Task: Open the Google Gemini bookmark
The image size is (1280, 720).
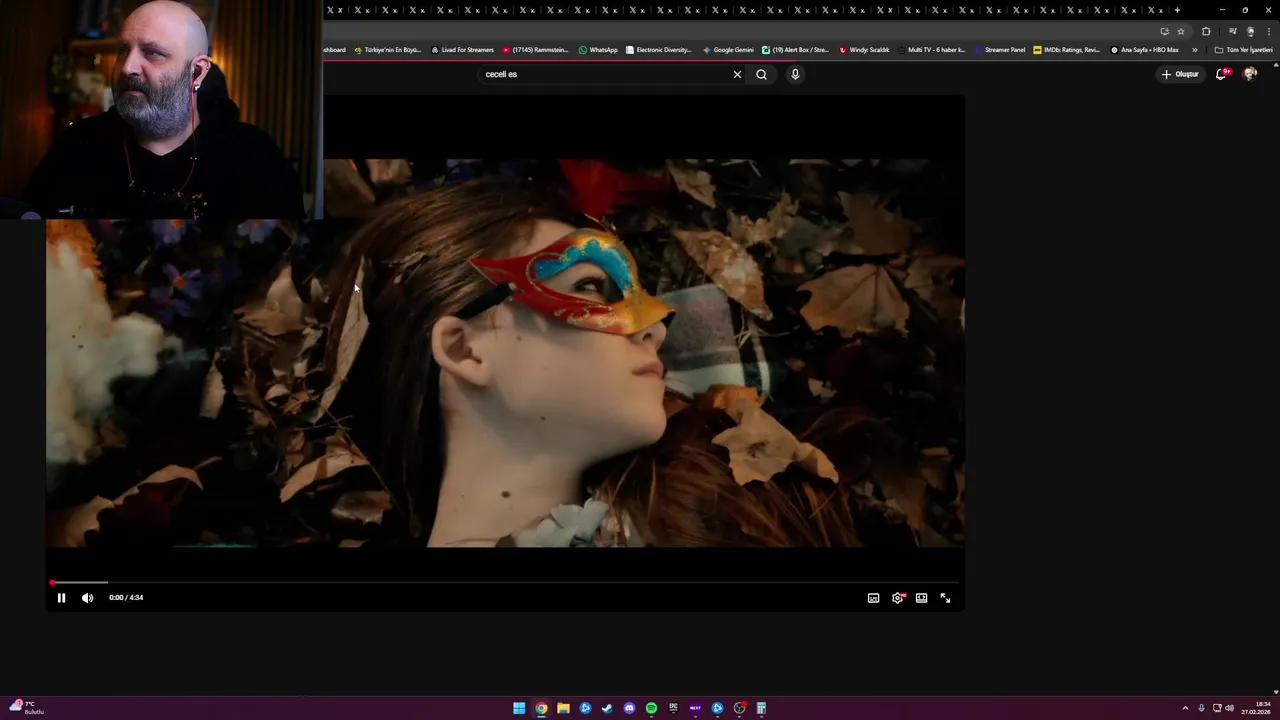Action: [x=728, y=50]
